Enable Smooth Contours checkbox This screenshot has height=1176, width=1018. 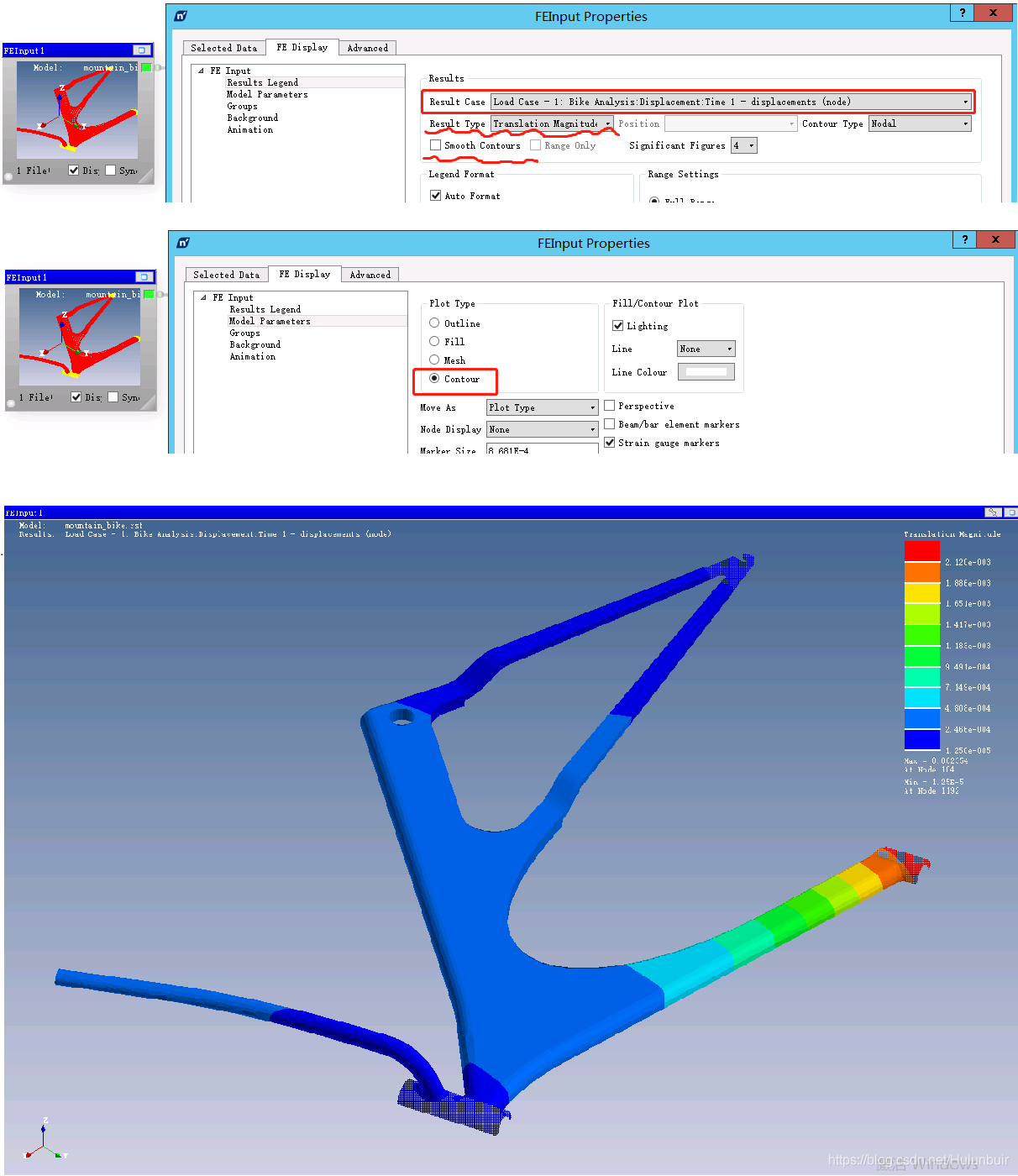click(x=435, y=145)
